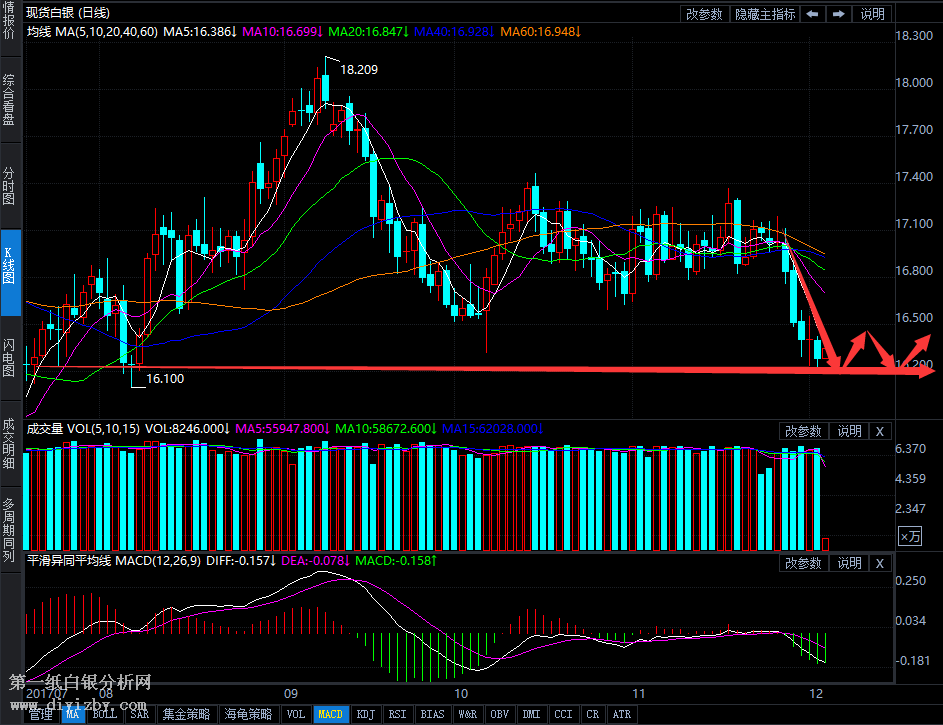This screenshot has width=943, height=725.
Task: Toggle the BOLL indicator at bottom
Action: click(104, 714)
